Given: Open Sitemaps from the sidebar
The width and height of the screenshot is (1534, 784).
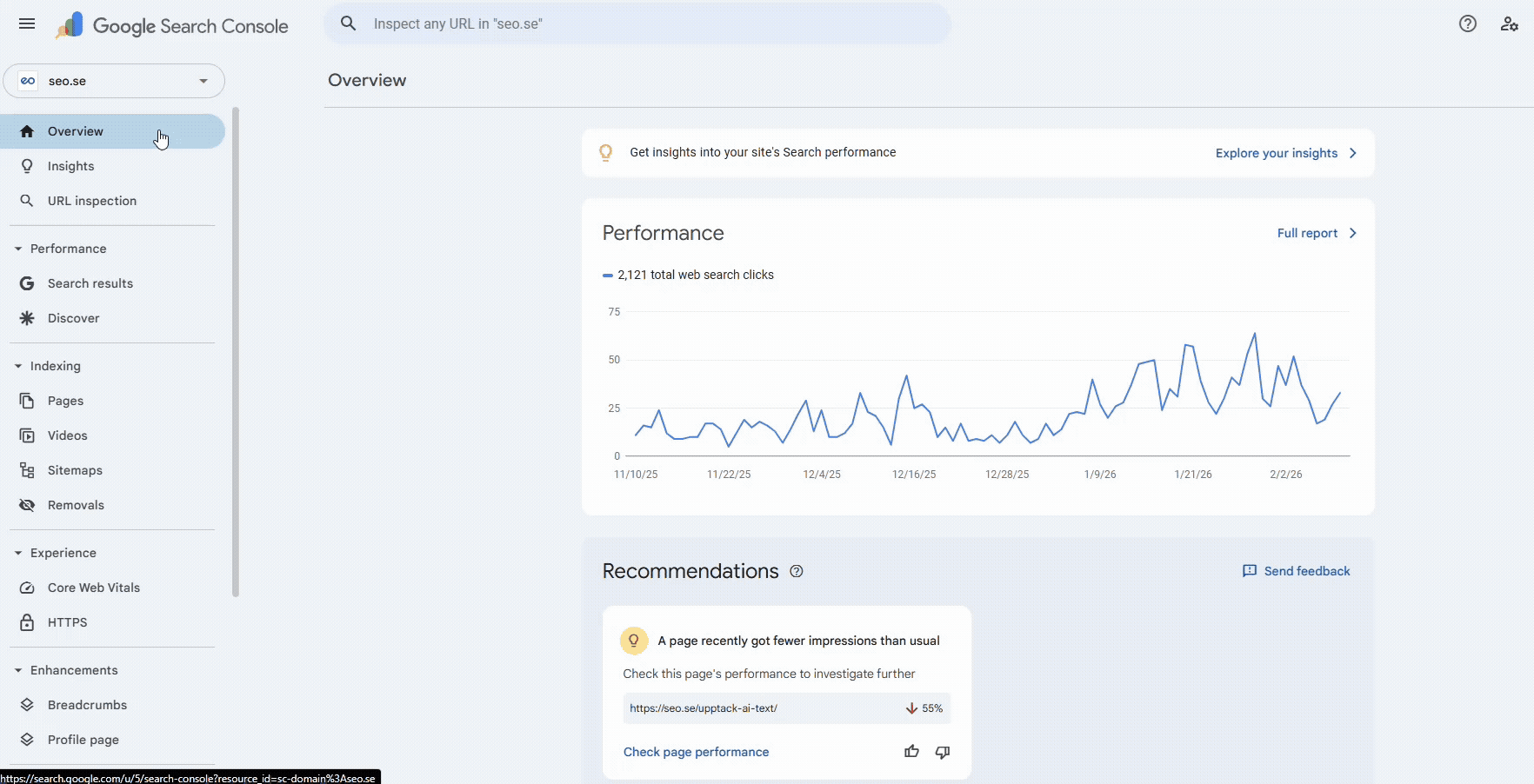Looking at the screenshot, I should tap(75, 470).
